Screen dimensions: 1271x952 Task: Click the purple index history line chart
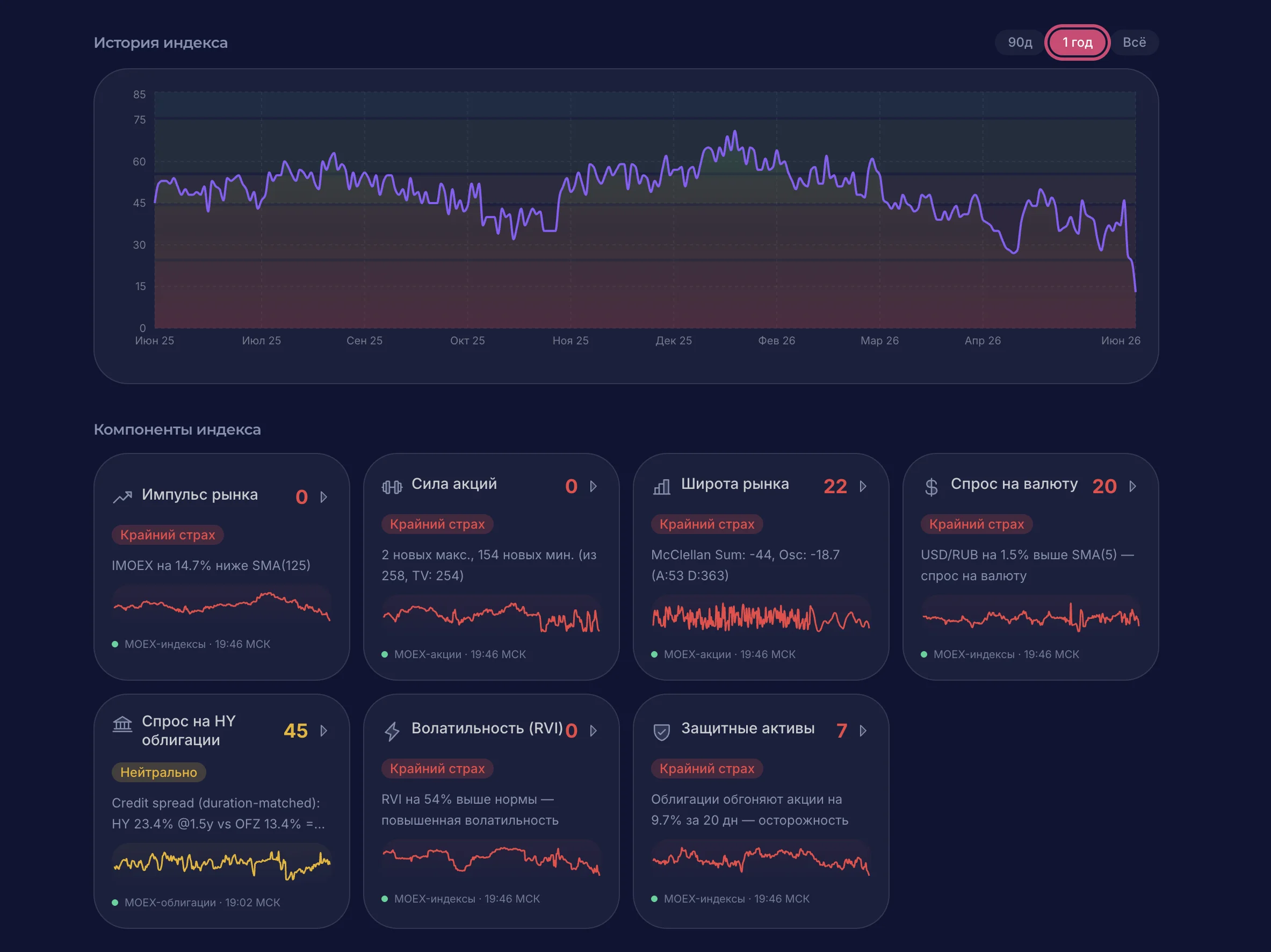tap(645, 210)
